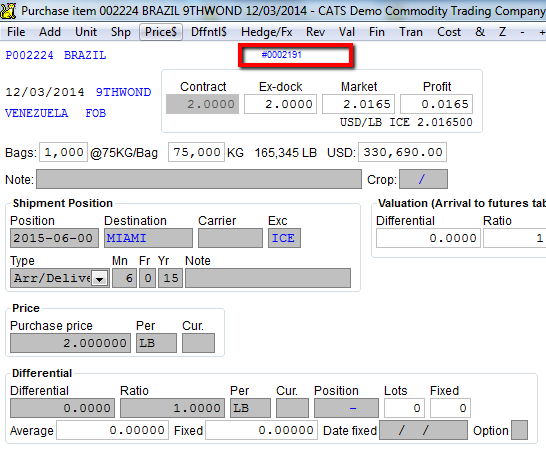Click the Fixed lots field next to Lots

[450, 408]
